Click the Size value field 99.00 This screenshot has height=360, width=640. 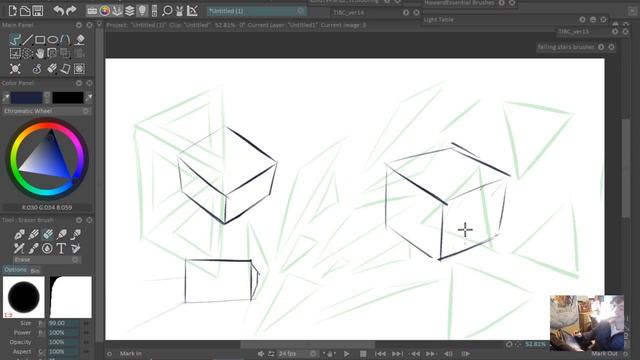pos(63,323)
